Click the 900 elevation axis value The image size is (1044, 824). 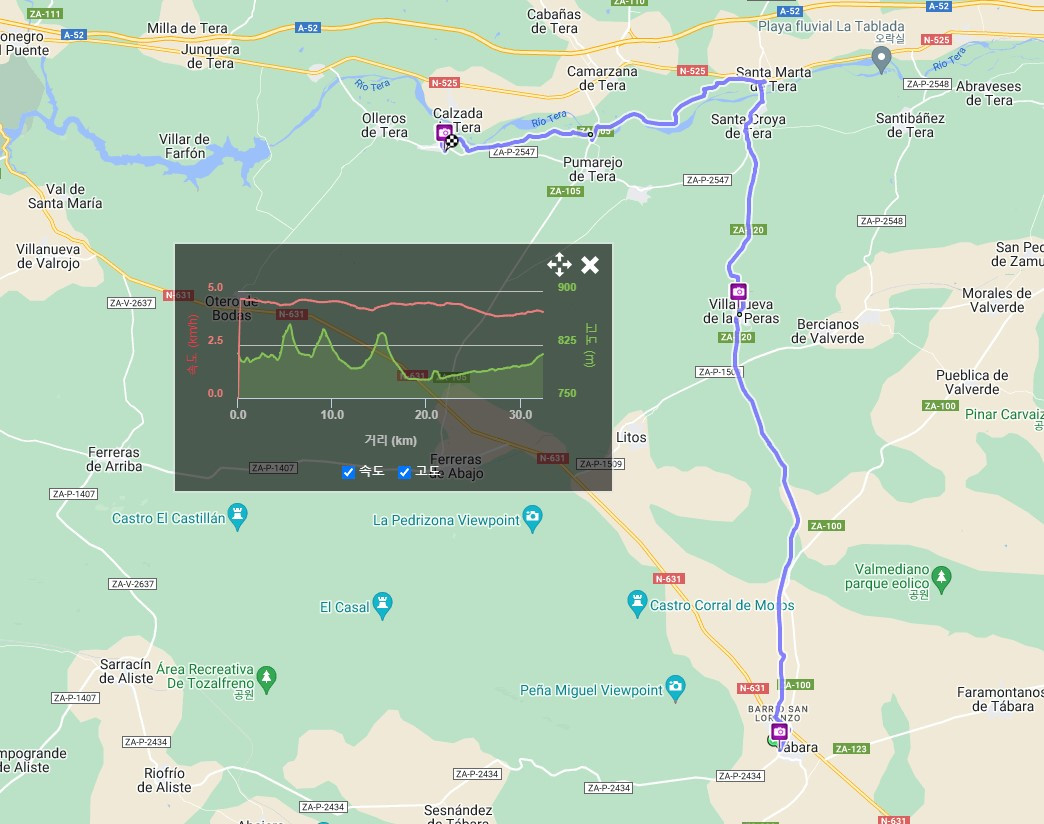pyautogui.click(x=567, y=287)
